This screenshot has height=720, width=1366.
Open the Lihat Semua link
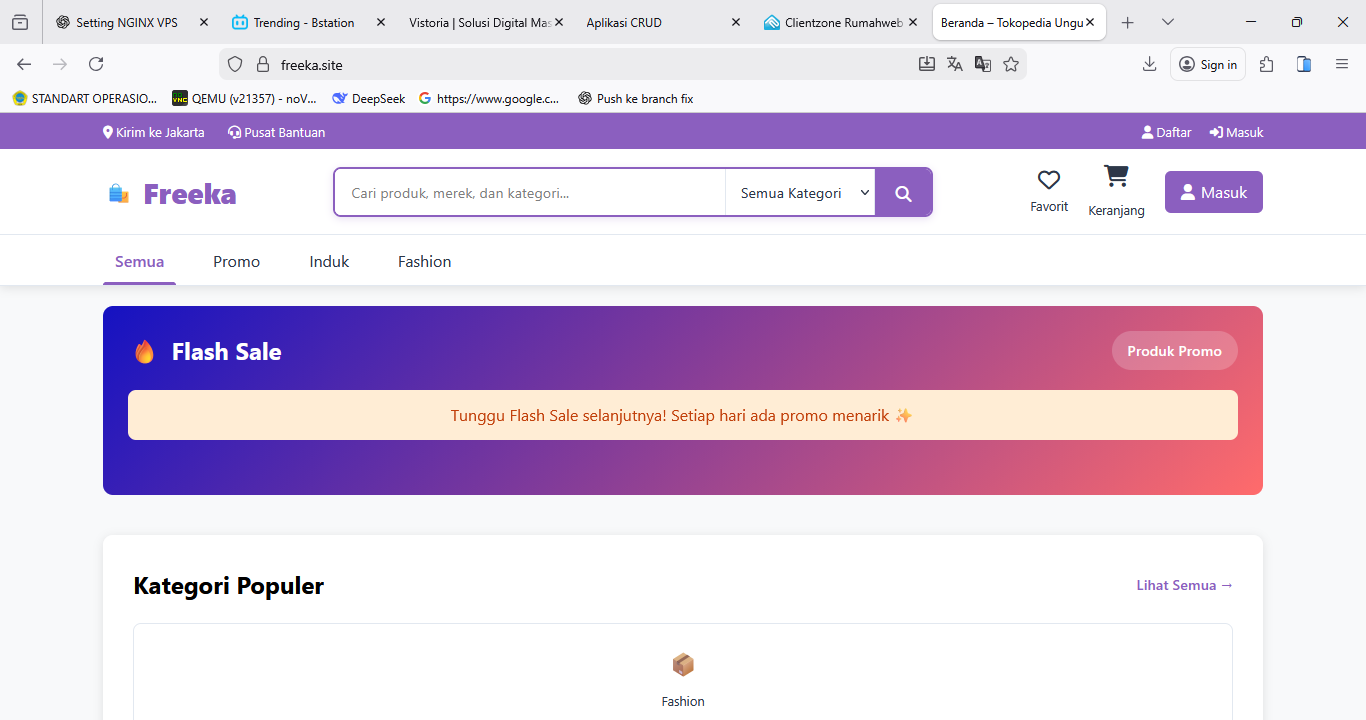[x=1184, y=586]
